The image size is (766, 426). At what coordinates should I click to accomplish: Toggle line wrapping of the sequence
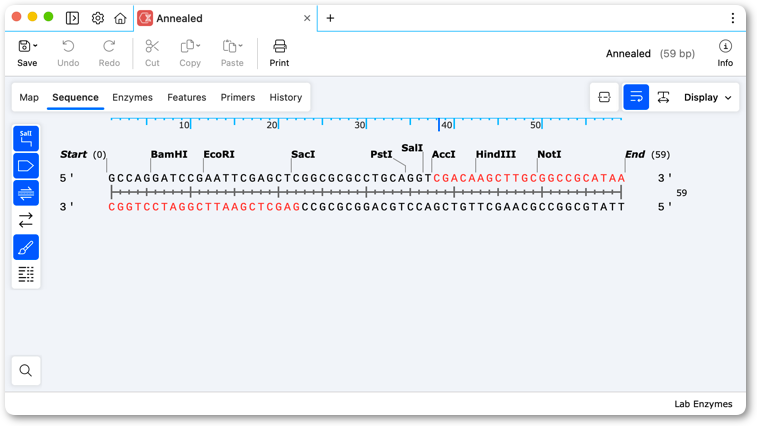636,97
